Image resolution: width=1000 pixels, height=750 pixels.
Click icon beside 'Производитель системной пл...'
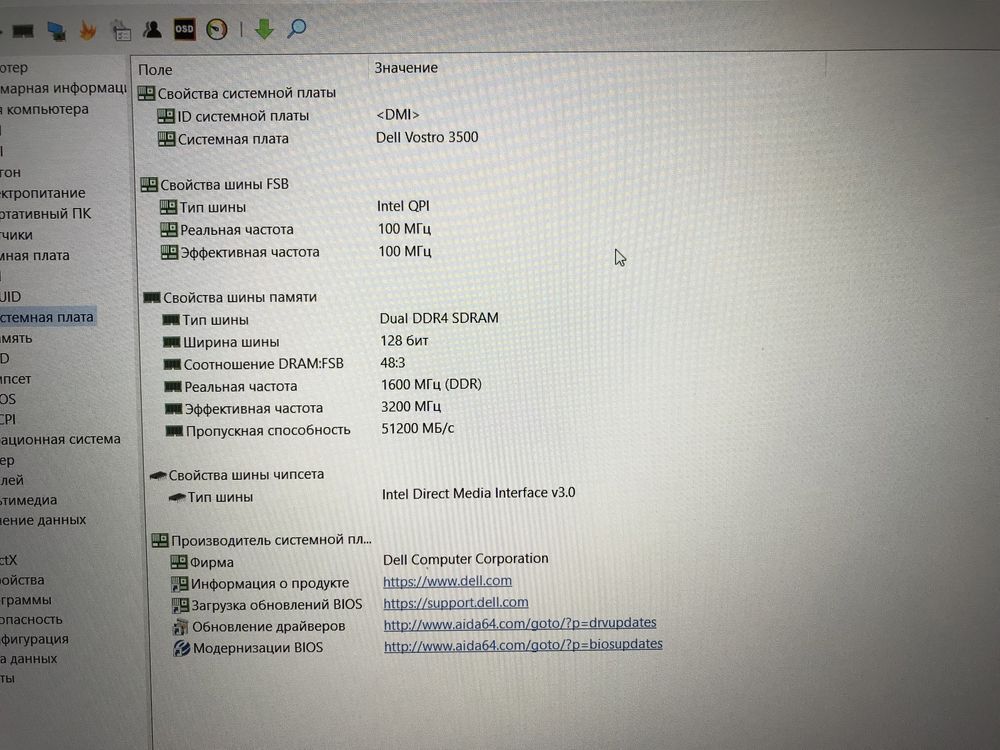click(x=159, y=540)
